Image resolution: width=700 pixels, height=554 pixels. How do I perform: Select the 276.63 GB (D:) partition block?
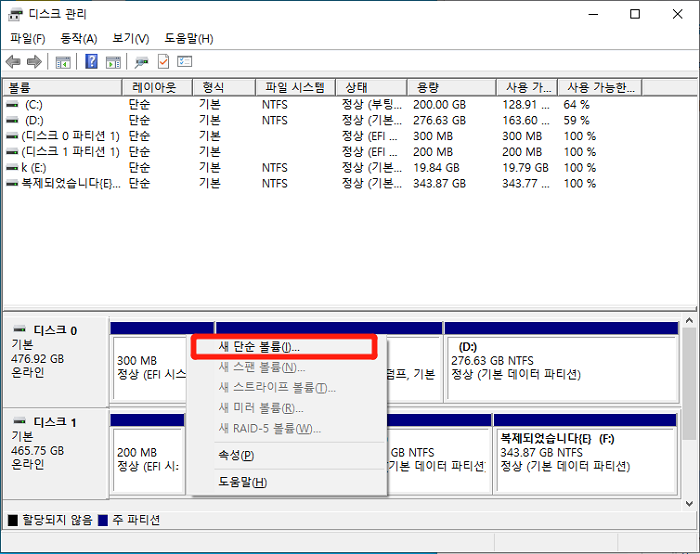[560, 365]
